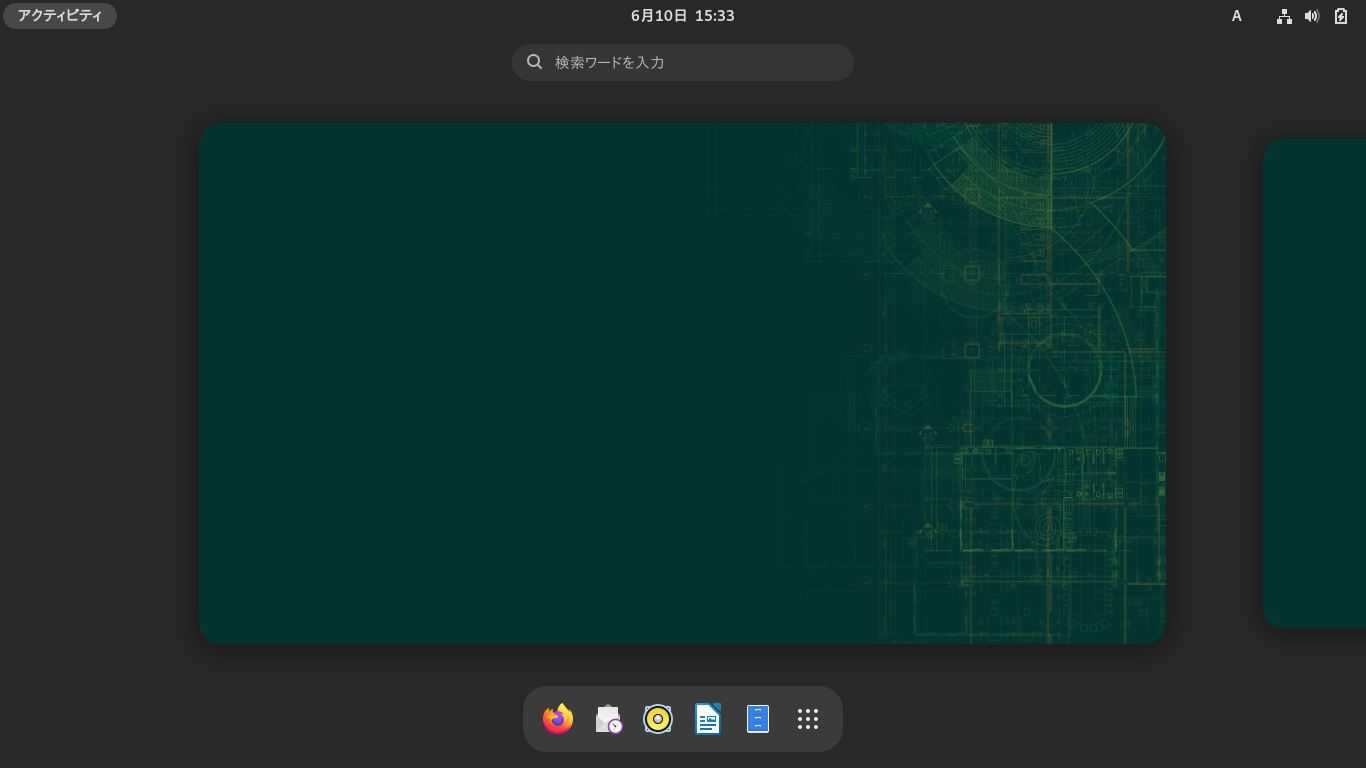Switch to the next workspace on right
1366x768 pixels.
1315,383
